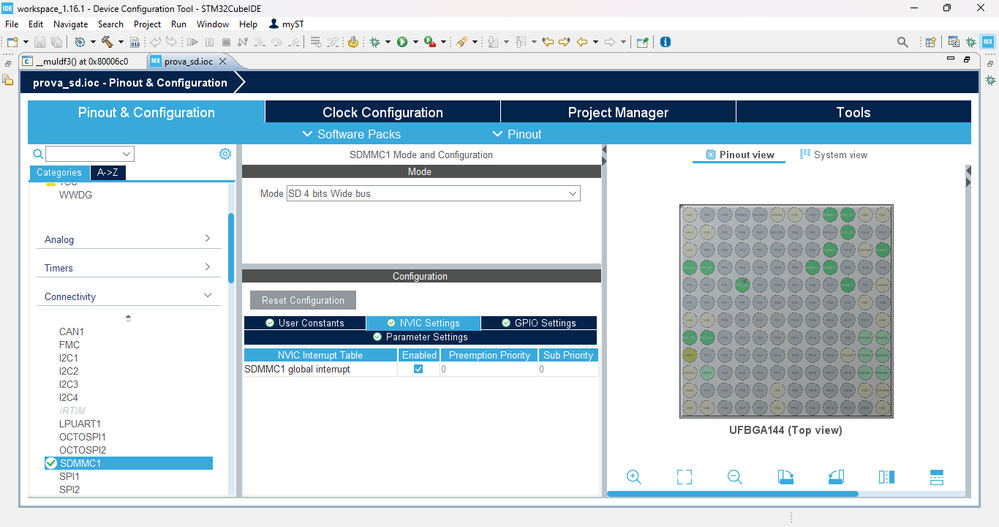The image size is (999, 527).
Task: Open the Project menu
Action: click(147, 24)
